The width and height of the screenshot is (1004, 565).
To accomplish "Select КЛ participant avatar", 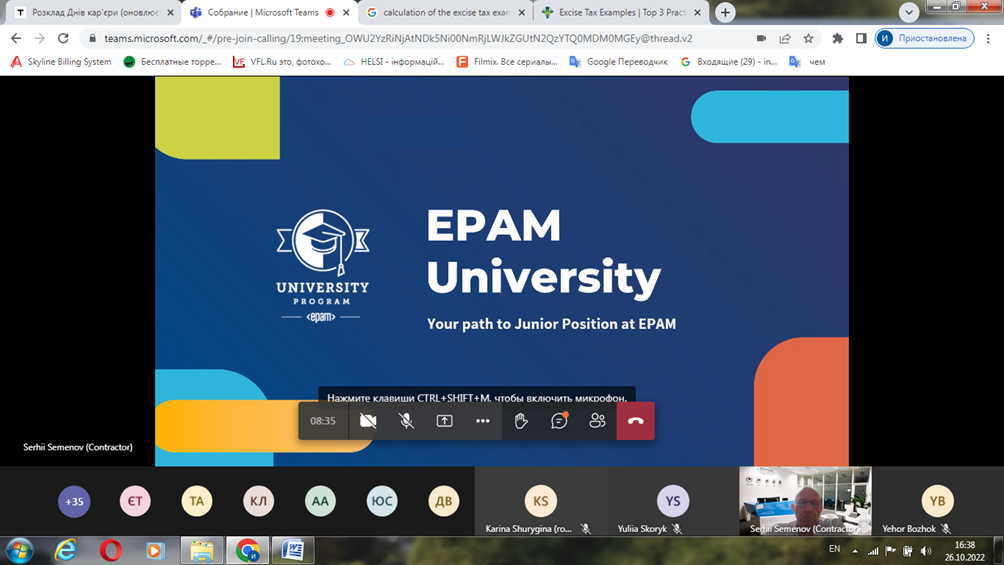I will (x=258, y=501).
